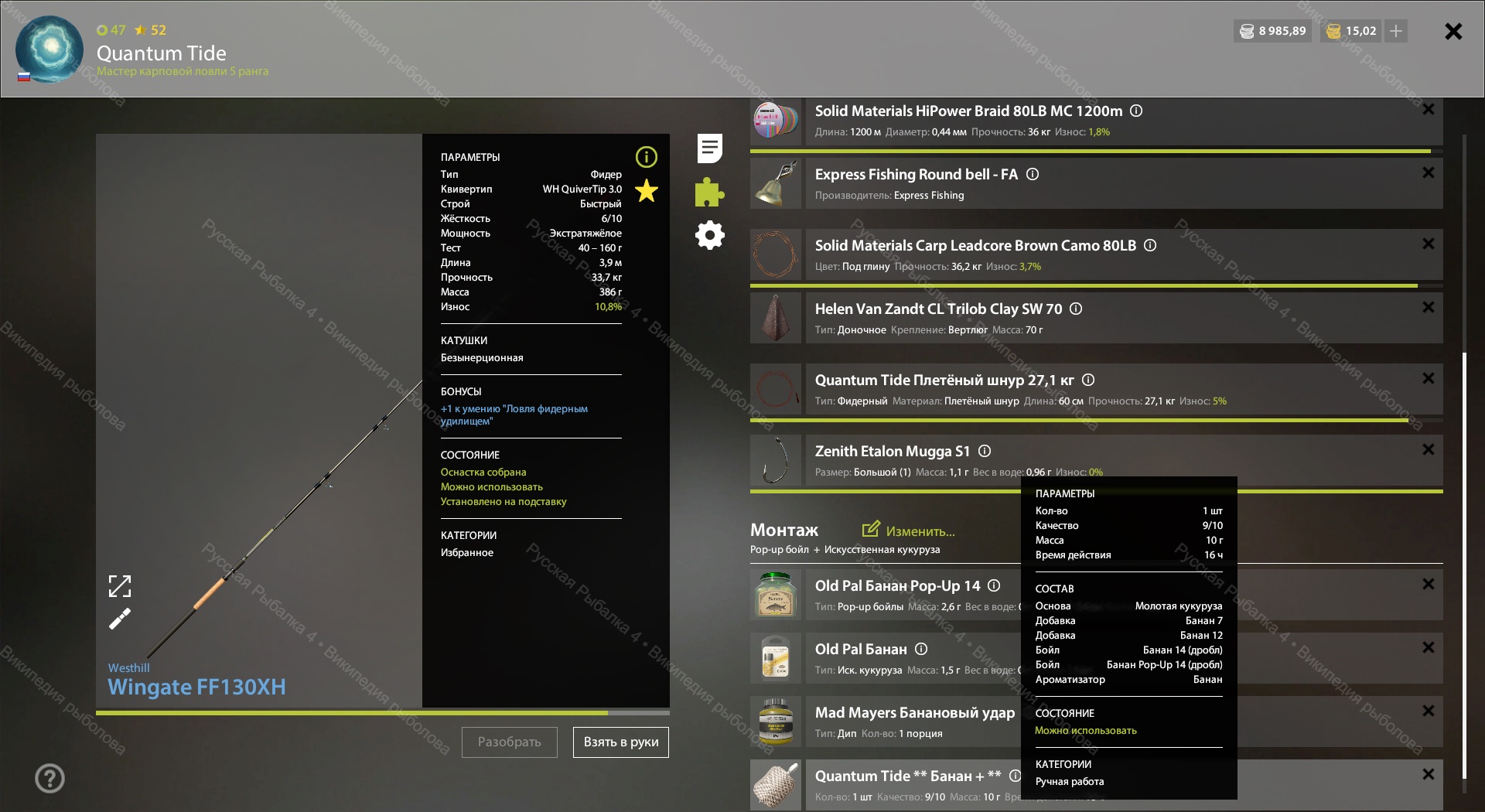Select the Mad Mayers Банановый удар row
This screenshot has height=812, width=1485.
click(x=1097, y=722)
